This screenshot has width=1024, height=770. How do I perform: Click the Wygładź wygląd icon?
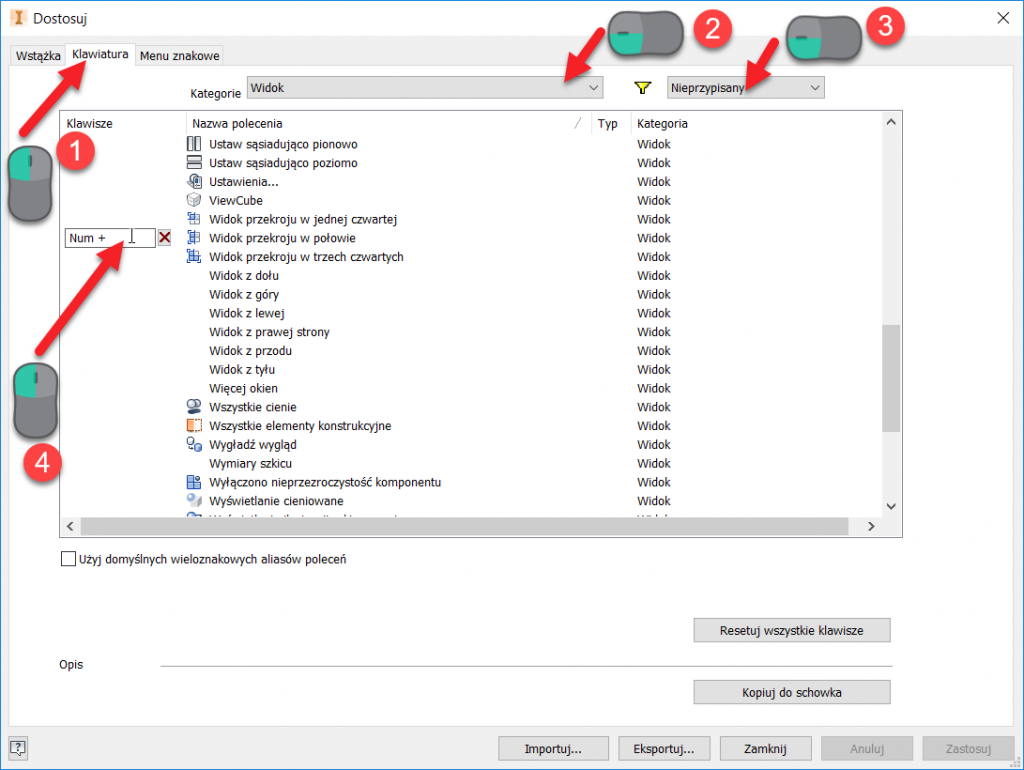point(195,445)
